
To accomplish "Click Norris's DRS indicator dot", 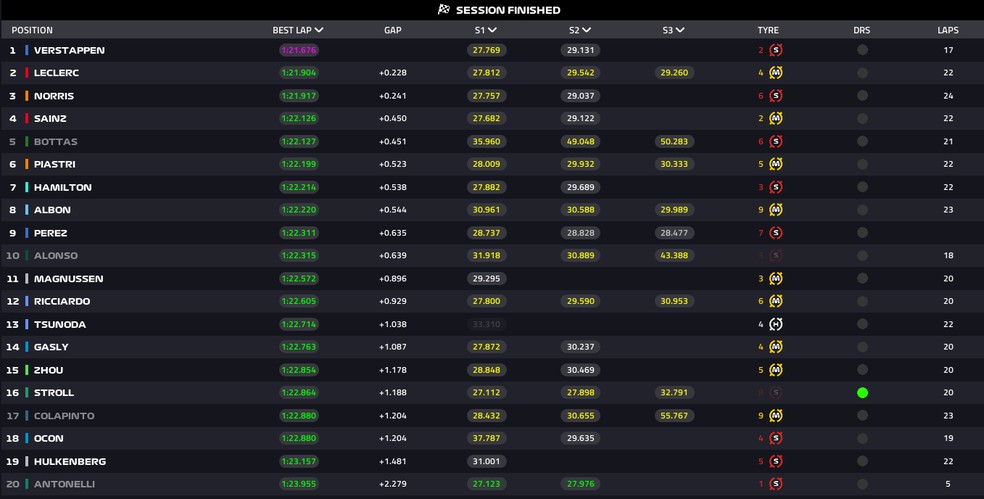I will coord(862,96).
